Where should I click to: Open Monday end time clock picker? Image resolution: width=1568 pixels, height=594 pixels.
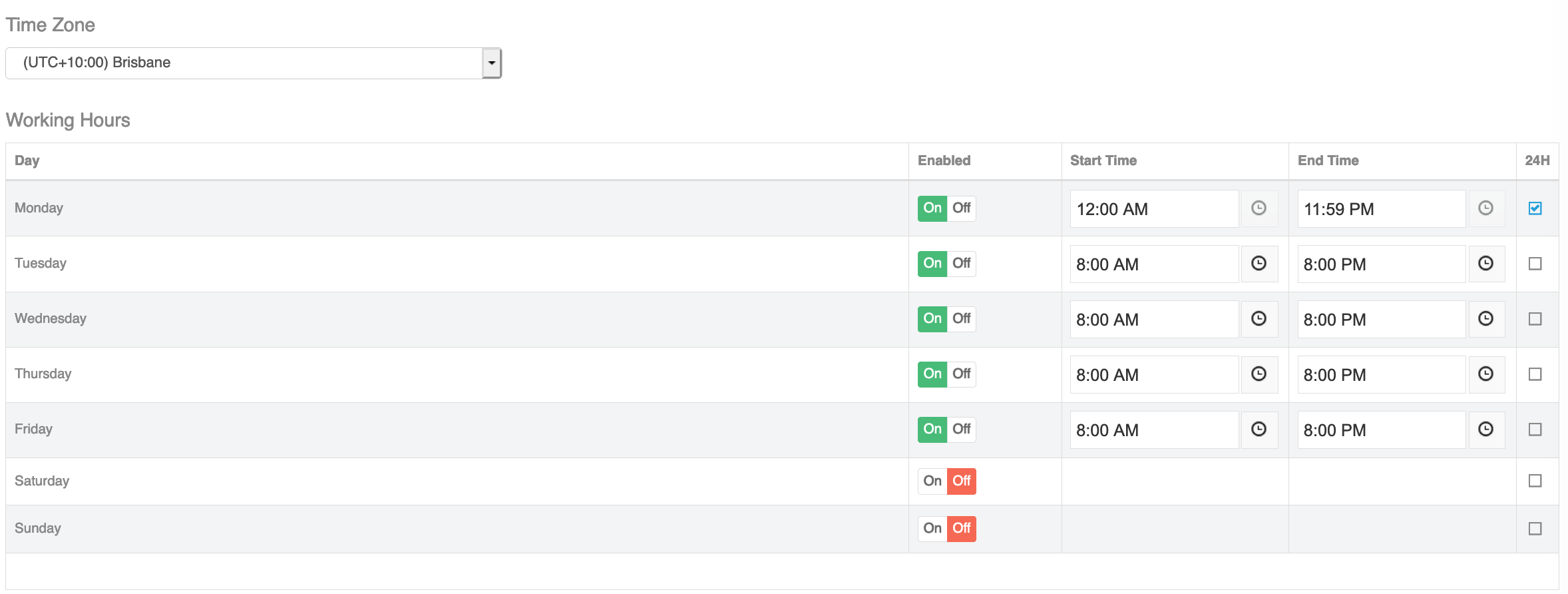pos(1485,208)
